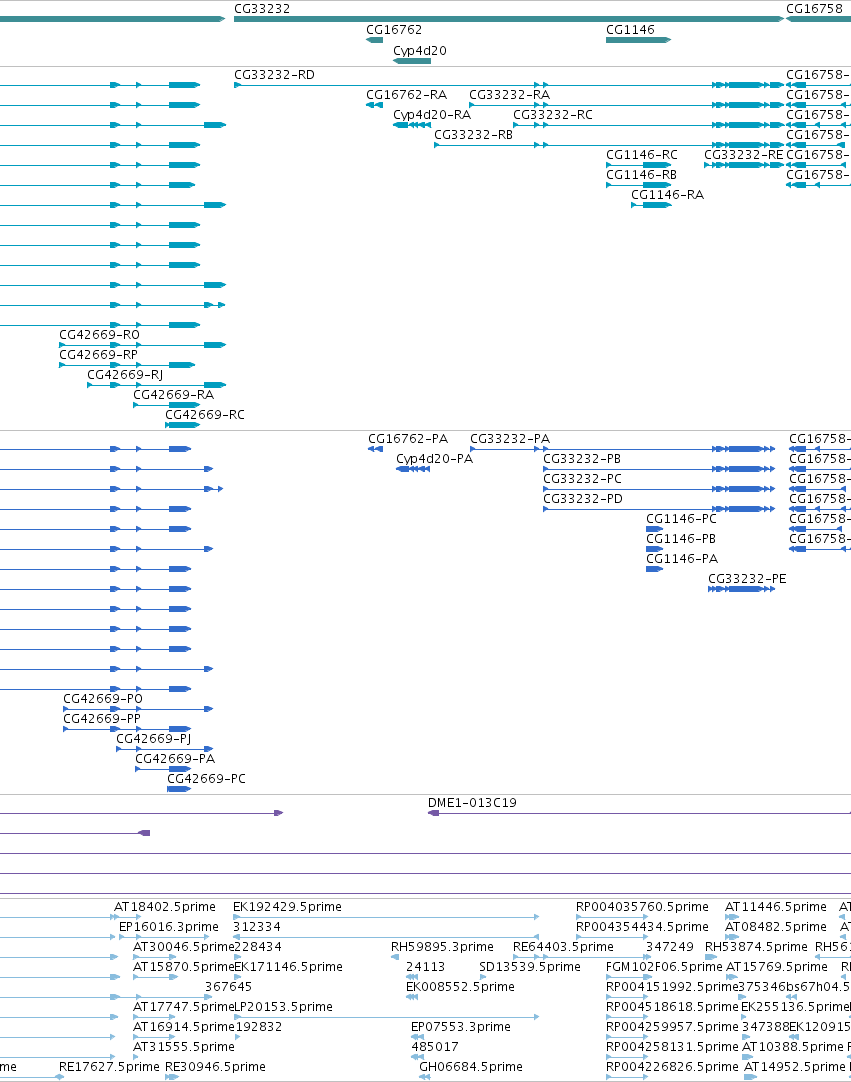
Task: Select EST RP004226826.5prime
Action: [x=627, y=1077]
